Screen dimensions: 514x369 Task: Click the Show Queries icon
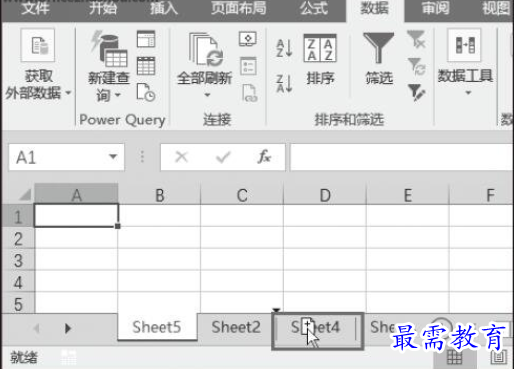tap(146, 39)
